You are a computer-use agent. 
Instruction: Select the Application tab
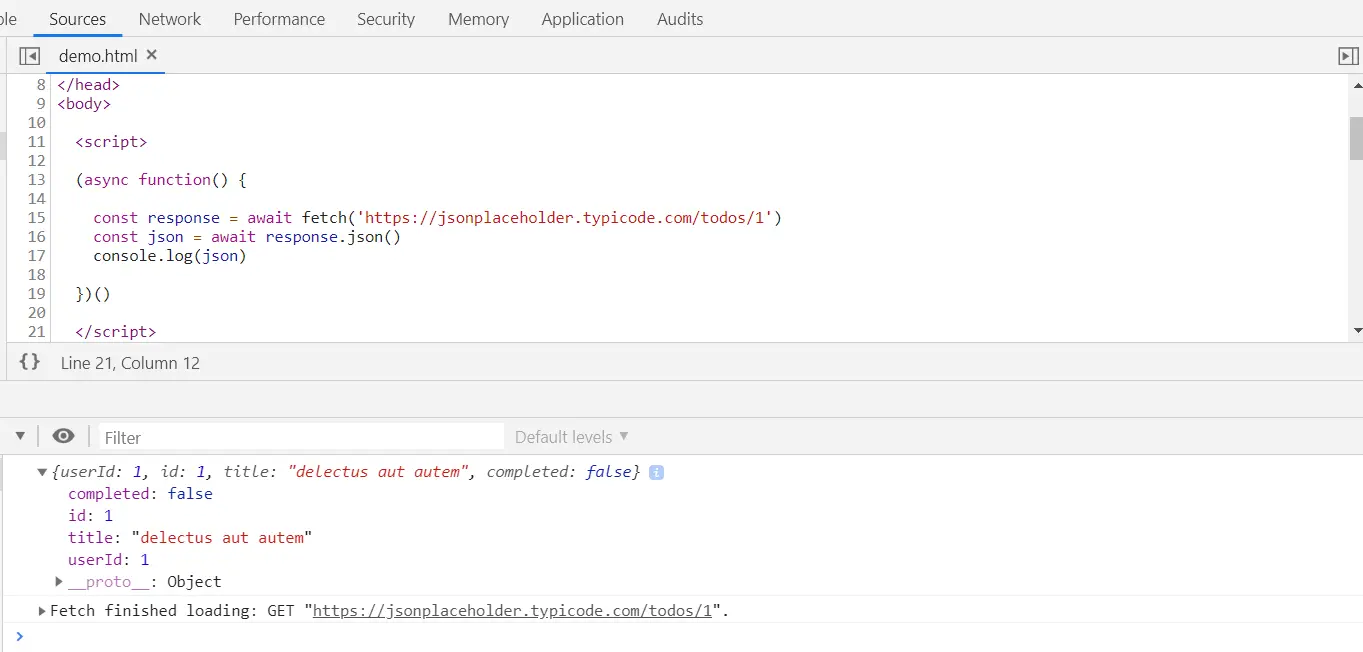click(x=582, y=19)
